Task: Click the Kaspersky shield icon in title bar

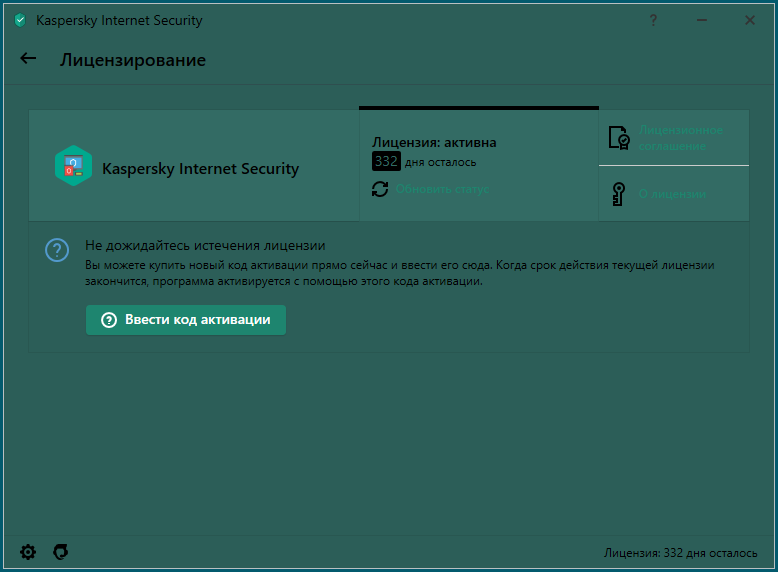Action: pyautogui.click(x=20, y=20)
